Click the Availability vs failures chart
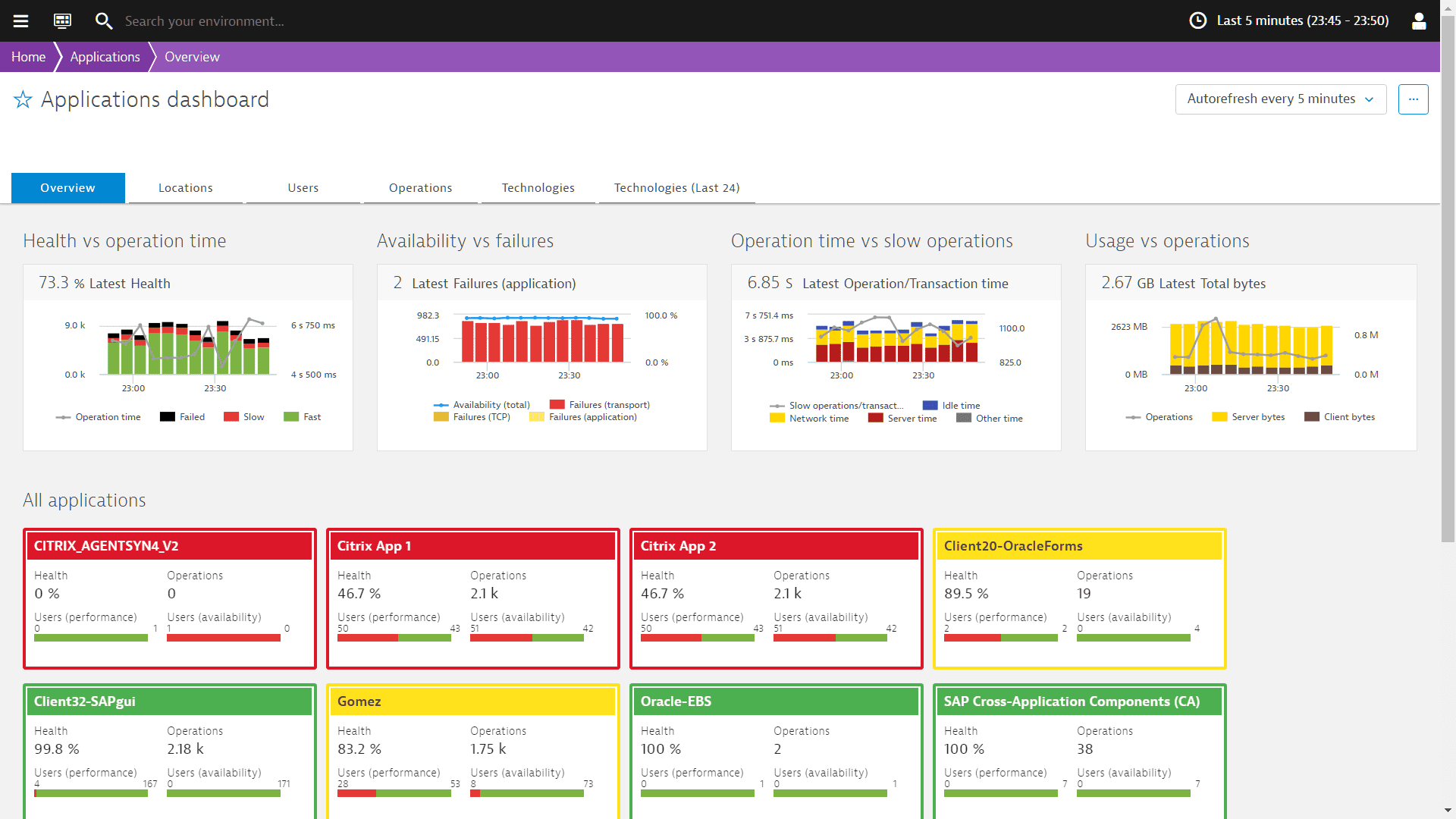 543,340
